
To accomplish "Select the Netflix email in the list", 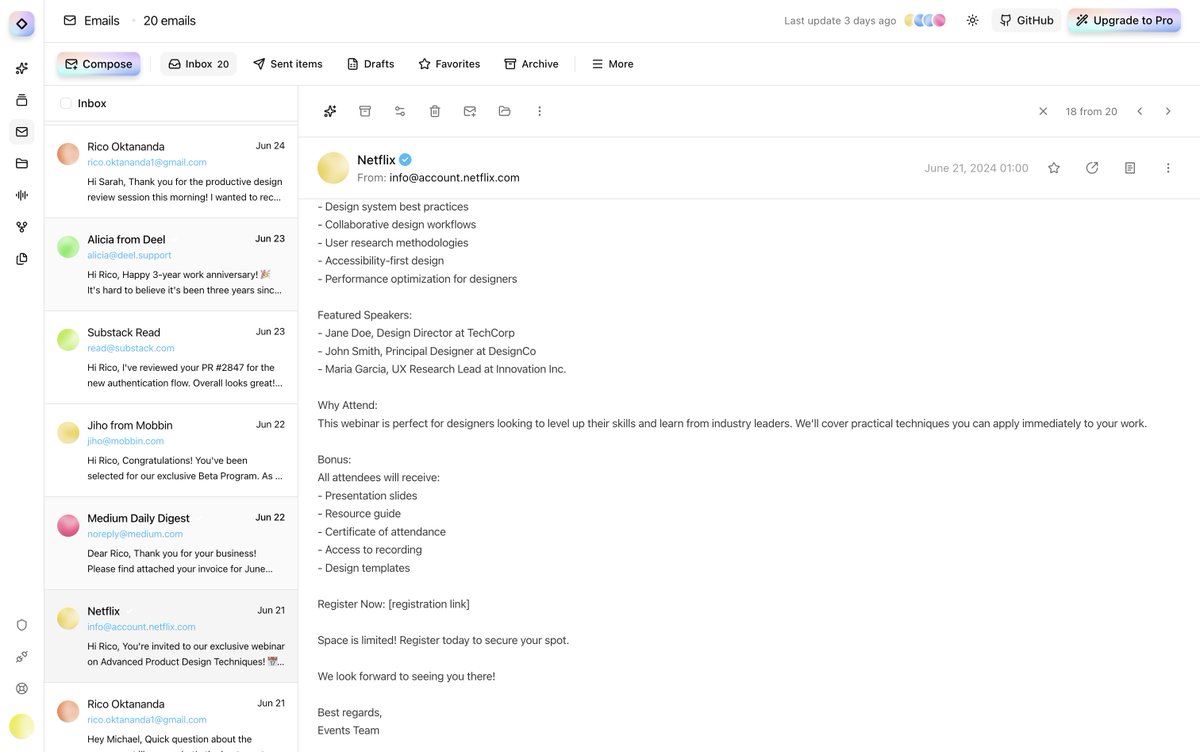I will click(x=171, y=636).
